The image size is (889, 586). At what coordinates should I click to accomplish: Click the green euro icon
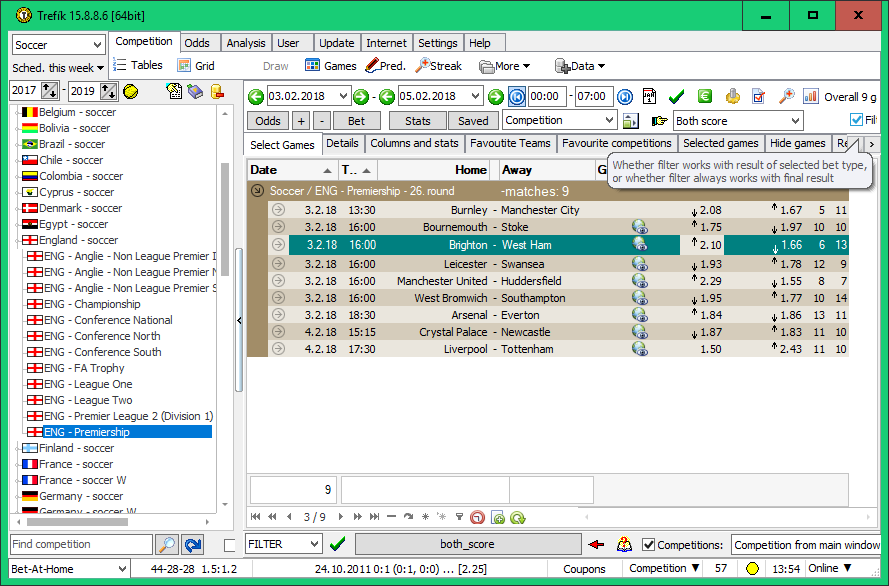pyautogui.click(x=705, y=96)
